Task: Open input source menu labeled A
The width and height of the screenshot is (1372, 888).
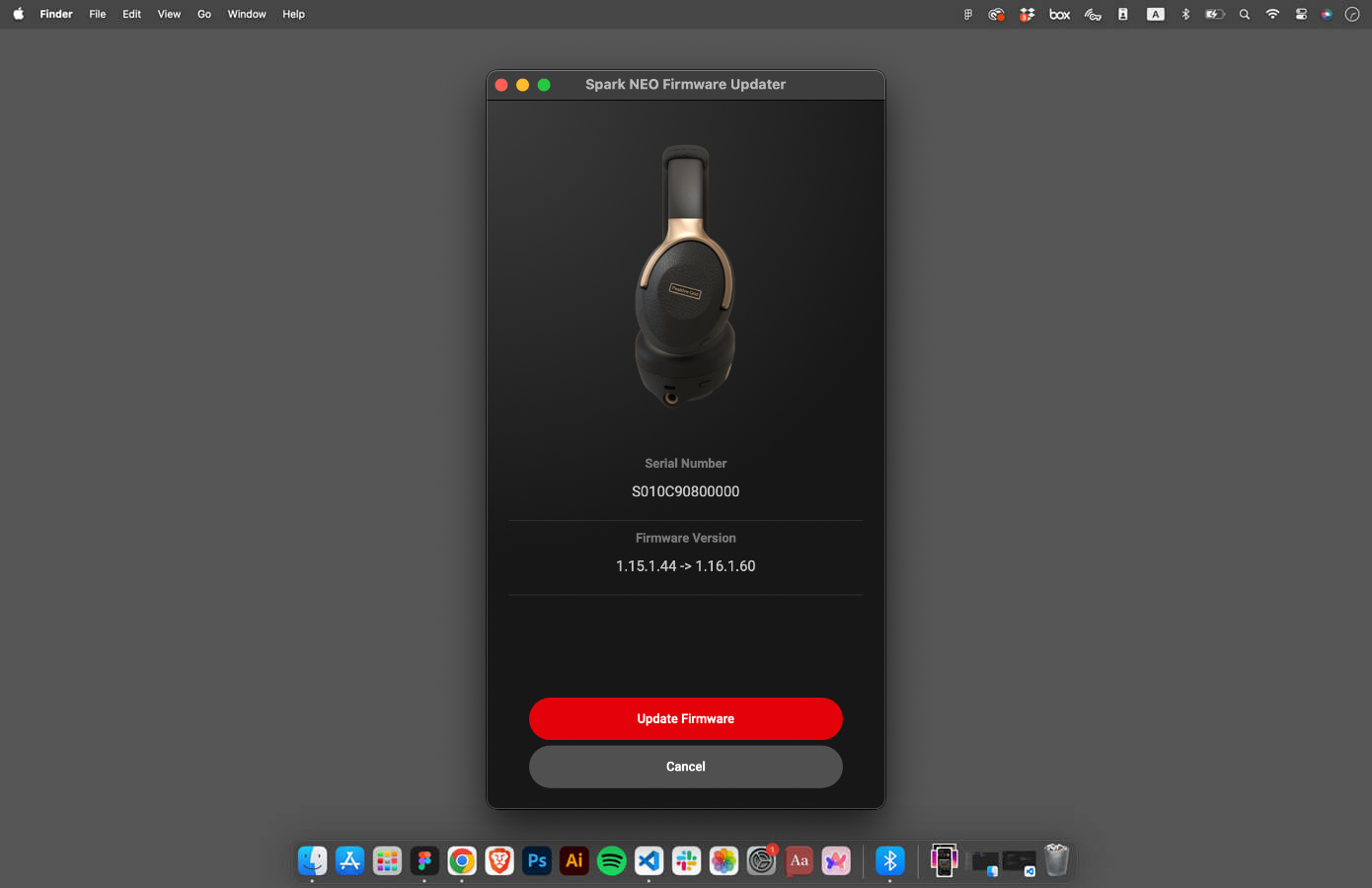Action: [x=1155, y=14]
